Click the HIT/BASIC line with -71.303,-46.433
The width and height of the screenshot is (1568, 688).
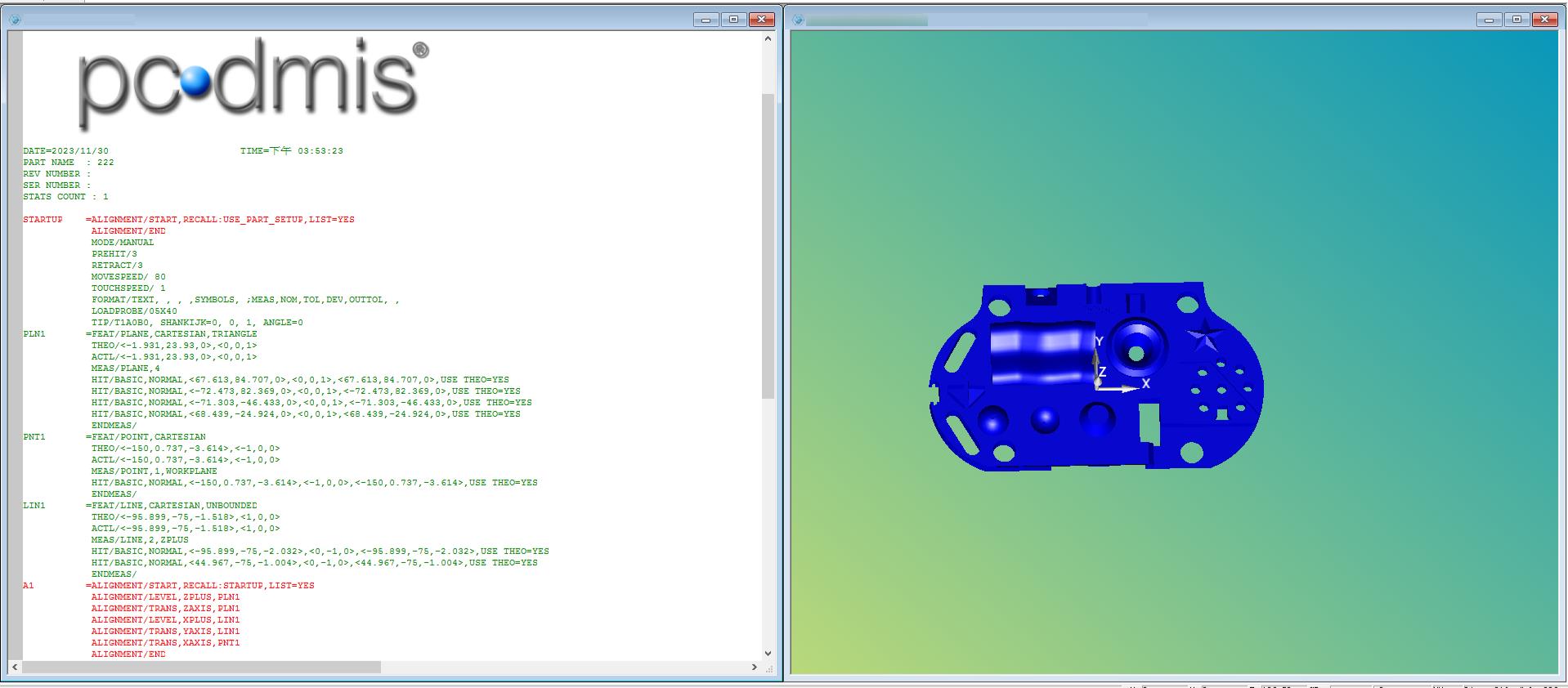[311, 403]
